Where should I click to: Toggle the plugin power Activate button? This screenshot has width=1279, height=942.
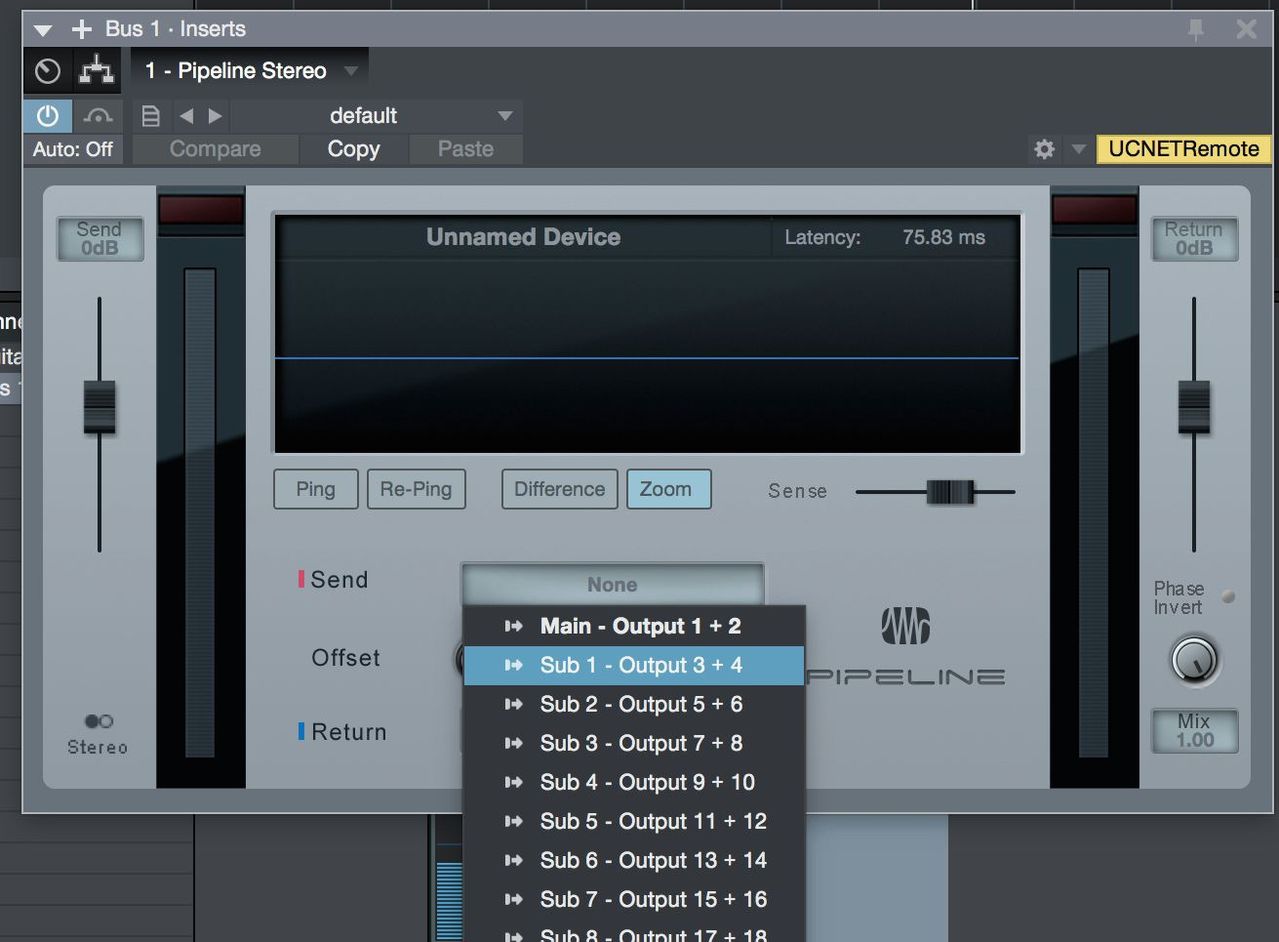coord(48,116)
